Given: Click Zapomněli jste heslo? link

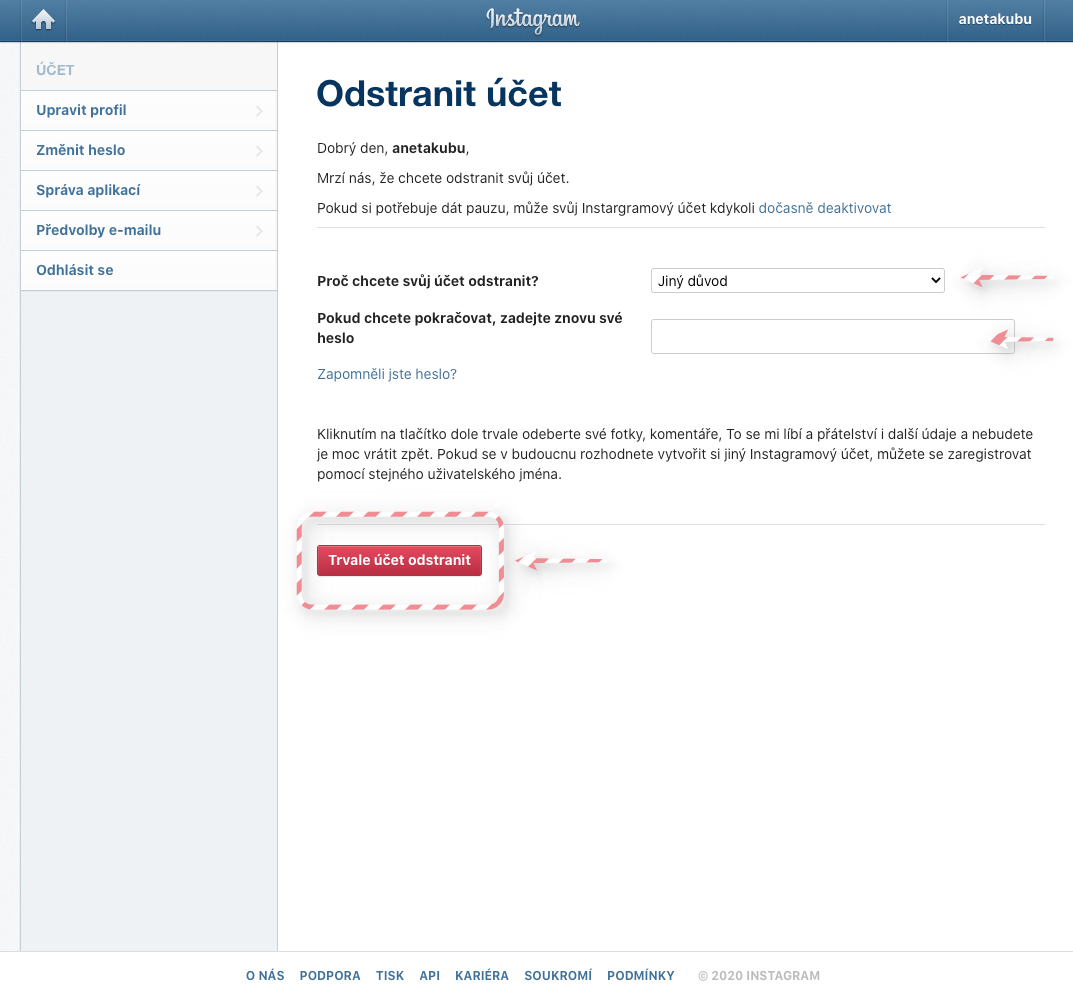Looking at the screenshot, I should 387,374.
